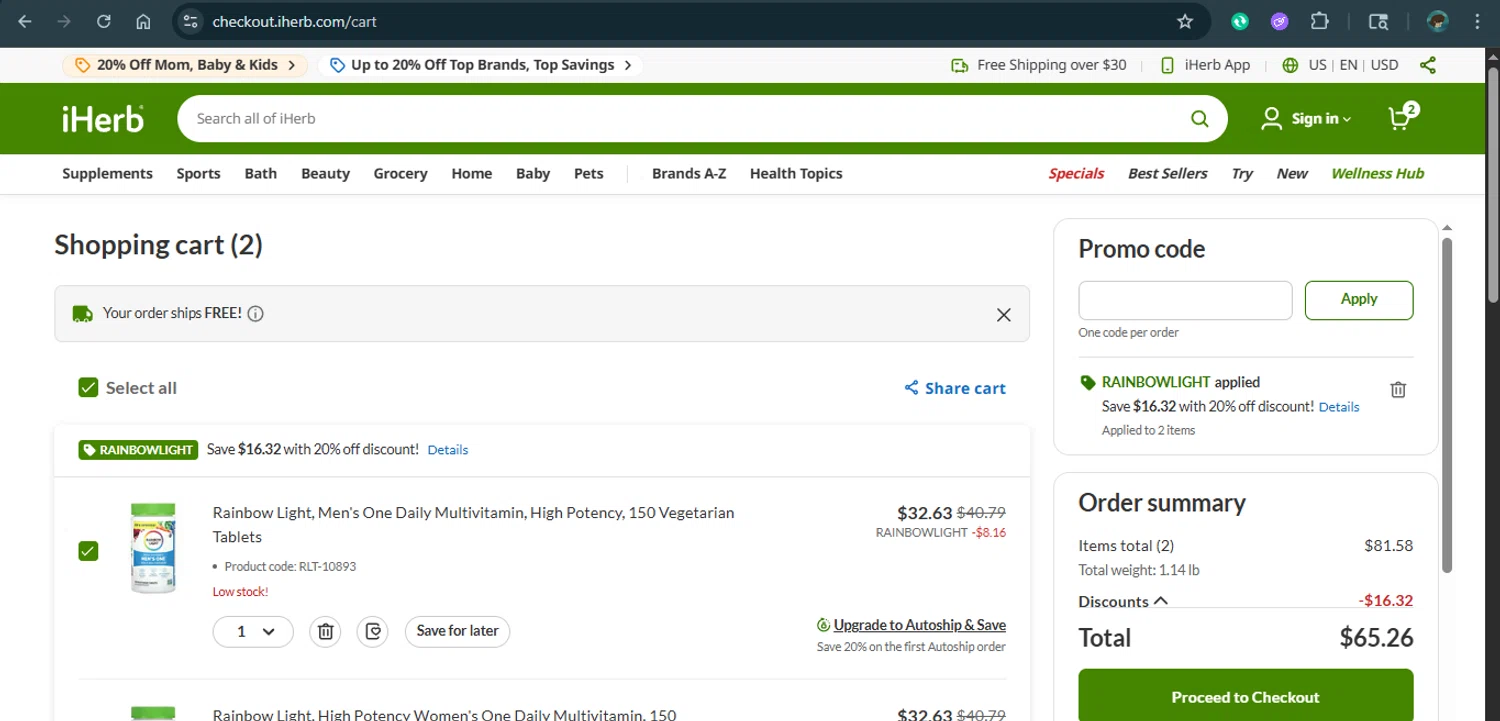Viewport: 1500px width, 721px height.
Task: Open the Supplements menu
Action: click(107, 174)
